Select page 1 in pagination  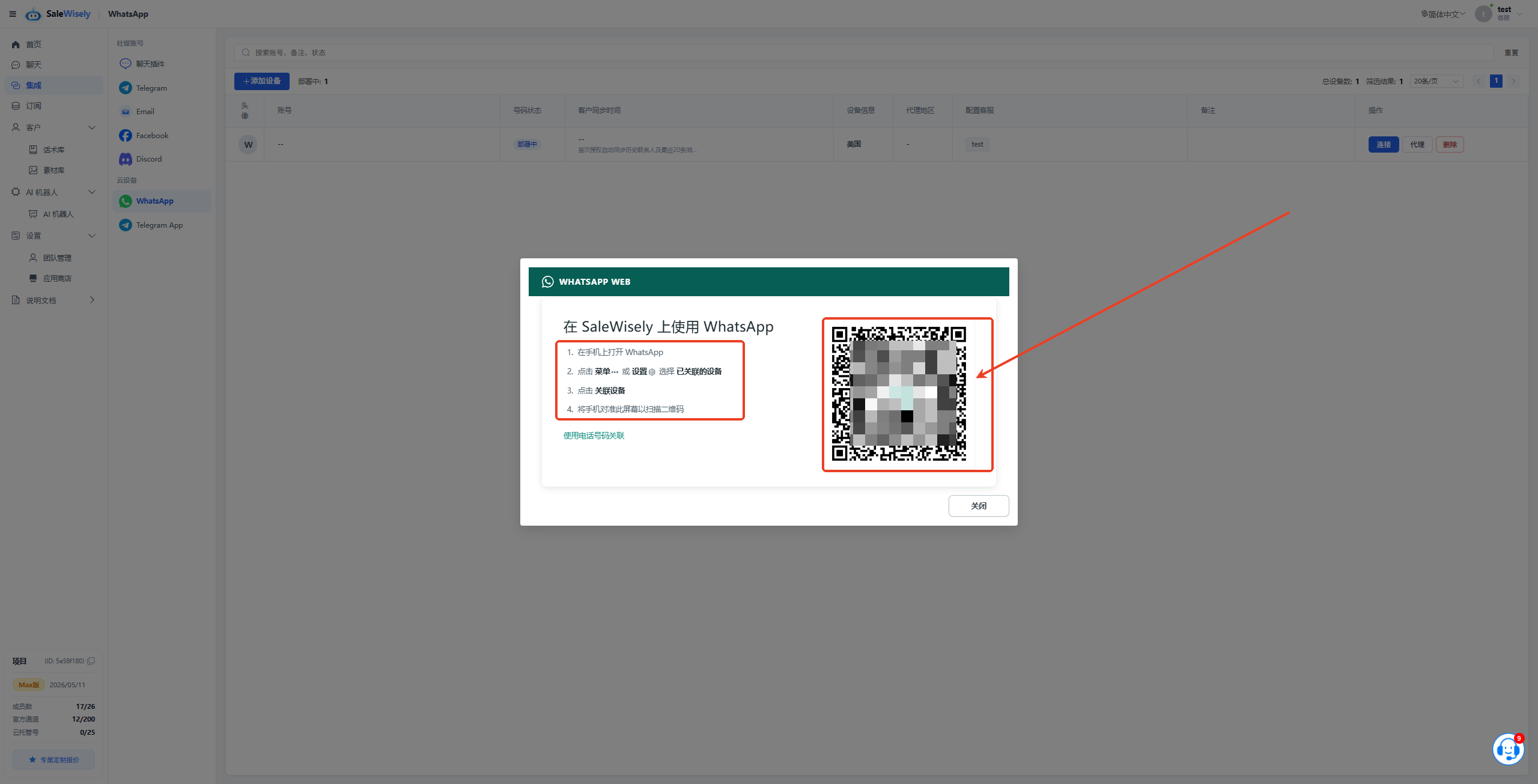tap(1496, 81)
